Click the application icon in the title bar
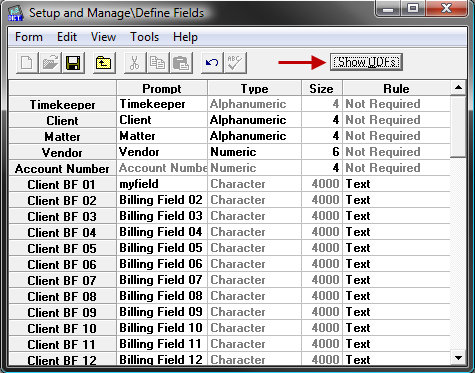 (15, 13)
